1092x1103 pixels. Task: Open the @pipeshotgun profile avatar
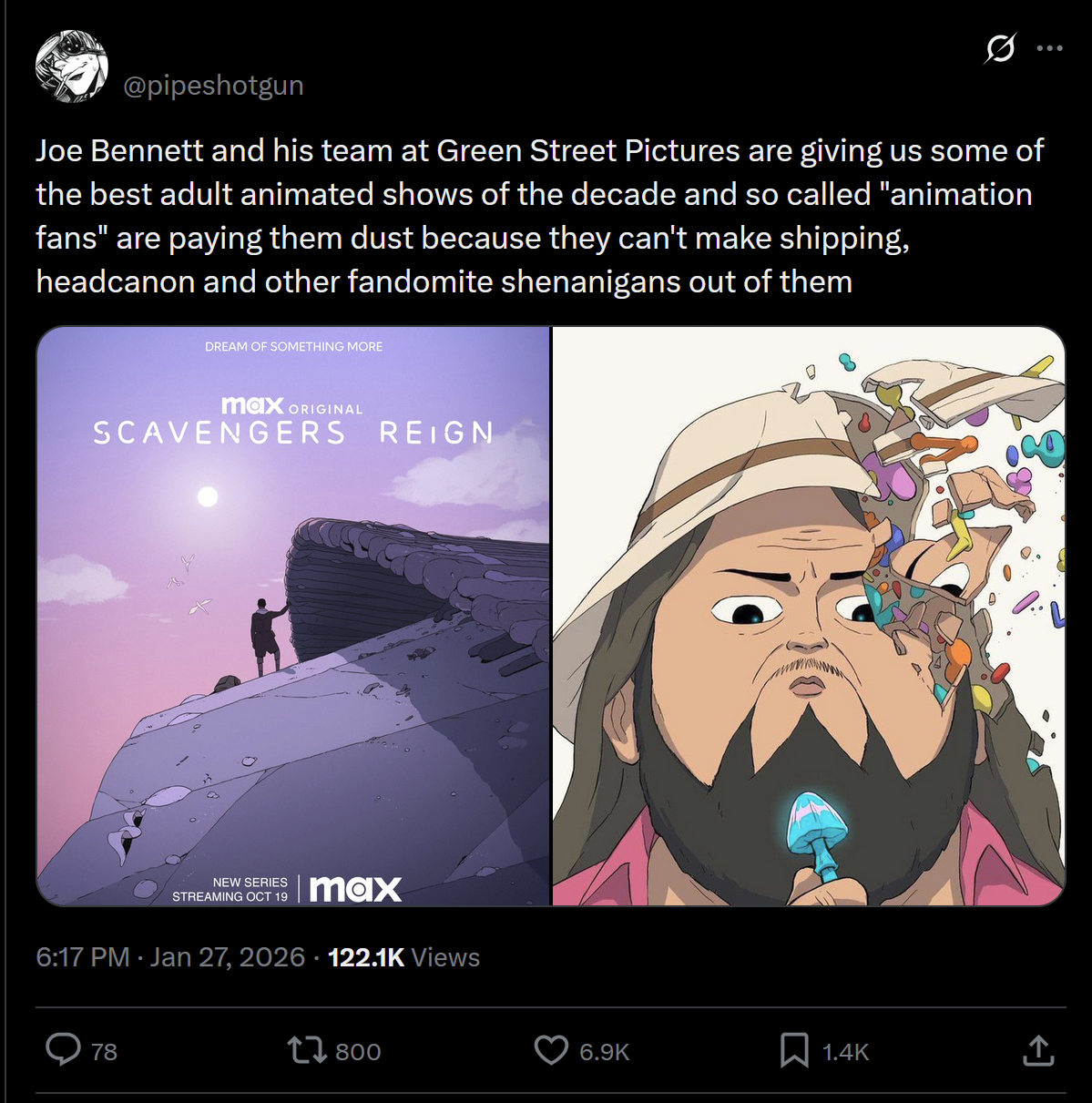pos(72,66)
